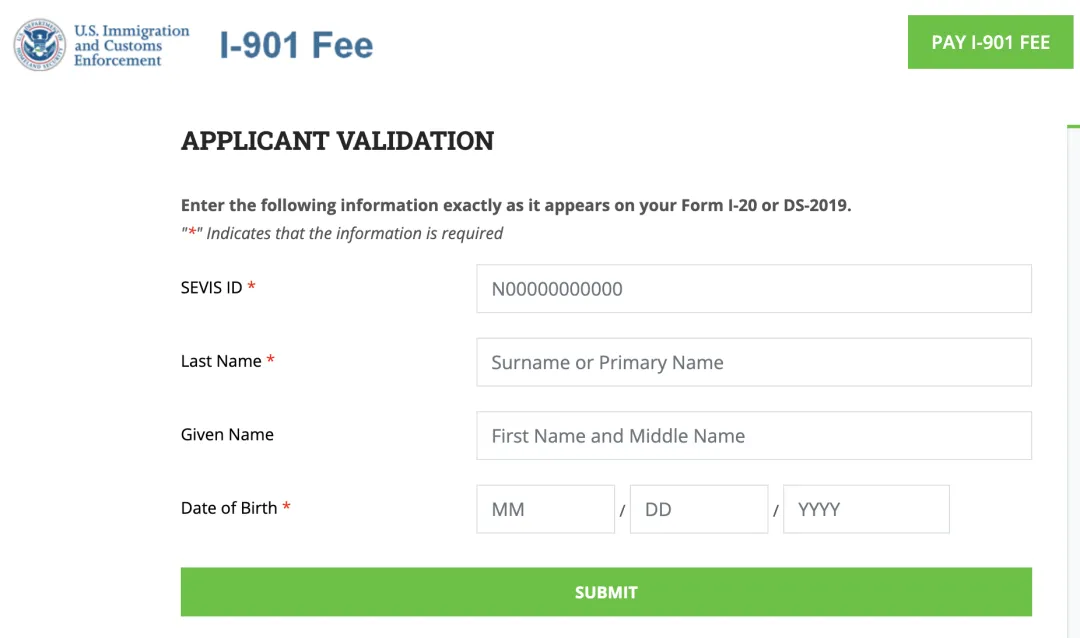This screenshot has height=638, width=1080.
Task: Click the Date of Birth label
Action: pos(229,508)
